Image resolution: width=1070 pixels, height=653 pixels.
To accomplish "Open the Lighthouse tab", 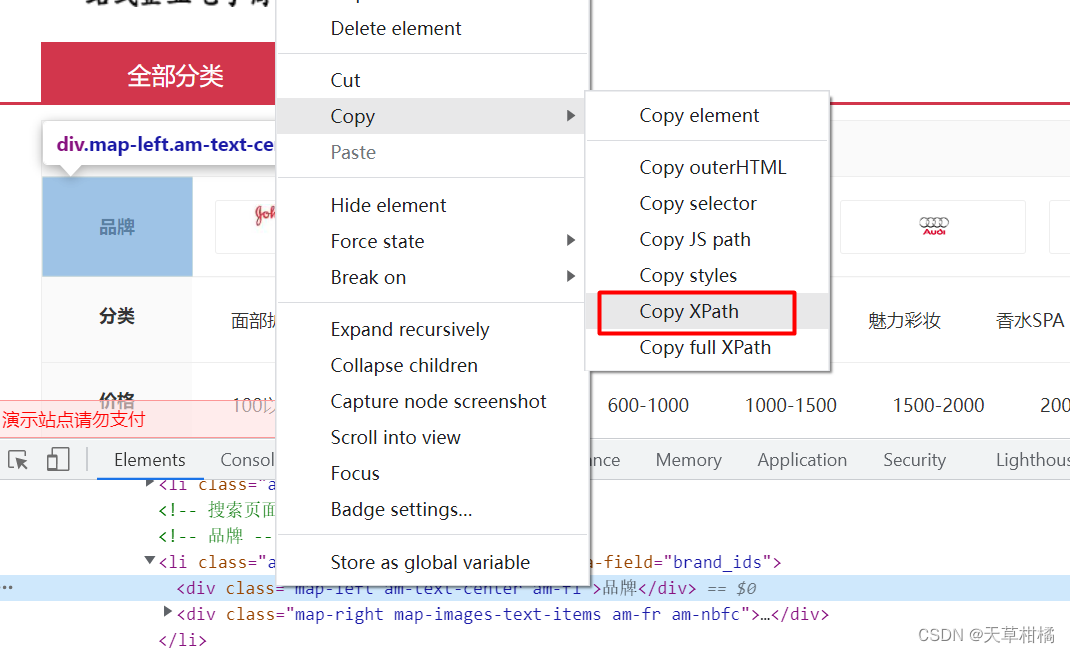I will 1032,460.
